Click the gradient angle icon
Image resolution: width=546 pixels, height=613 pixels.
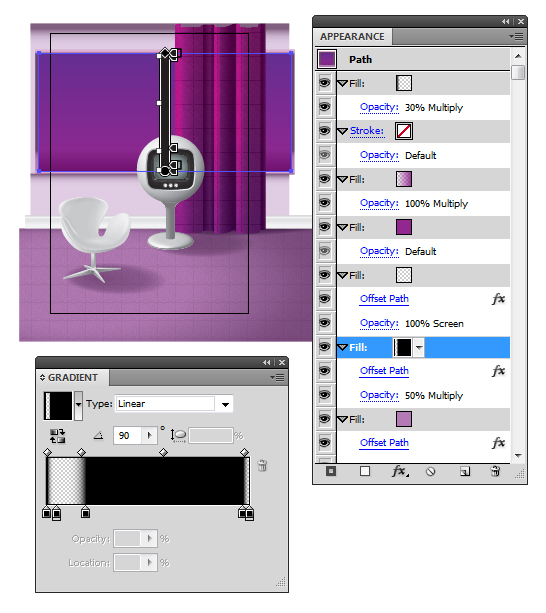pos(98,436)
